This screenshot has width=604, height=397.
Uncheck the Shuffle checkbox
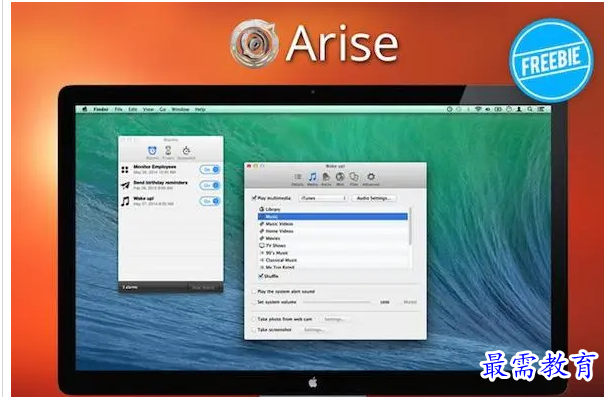261,276
